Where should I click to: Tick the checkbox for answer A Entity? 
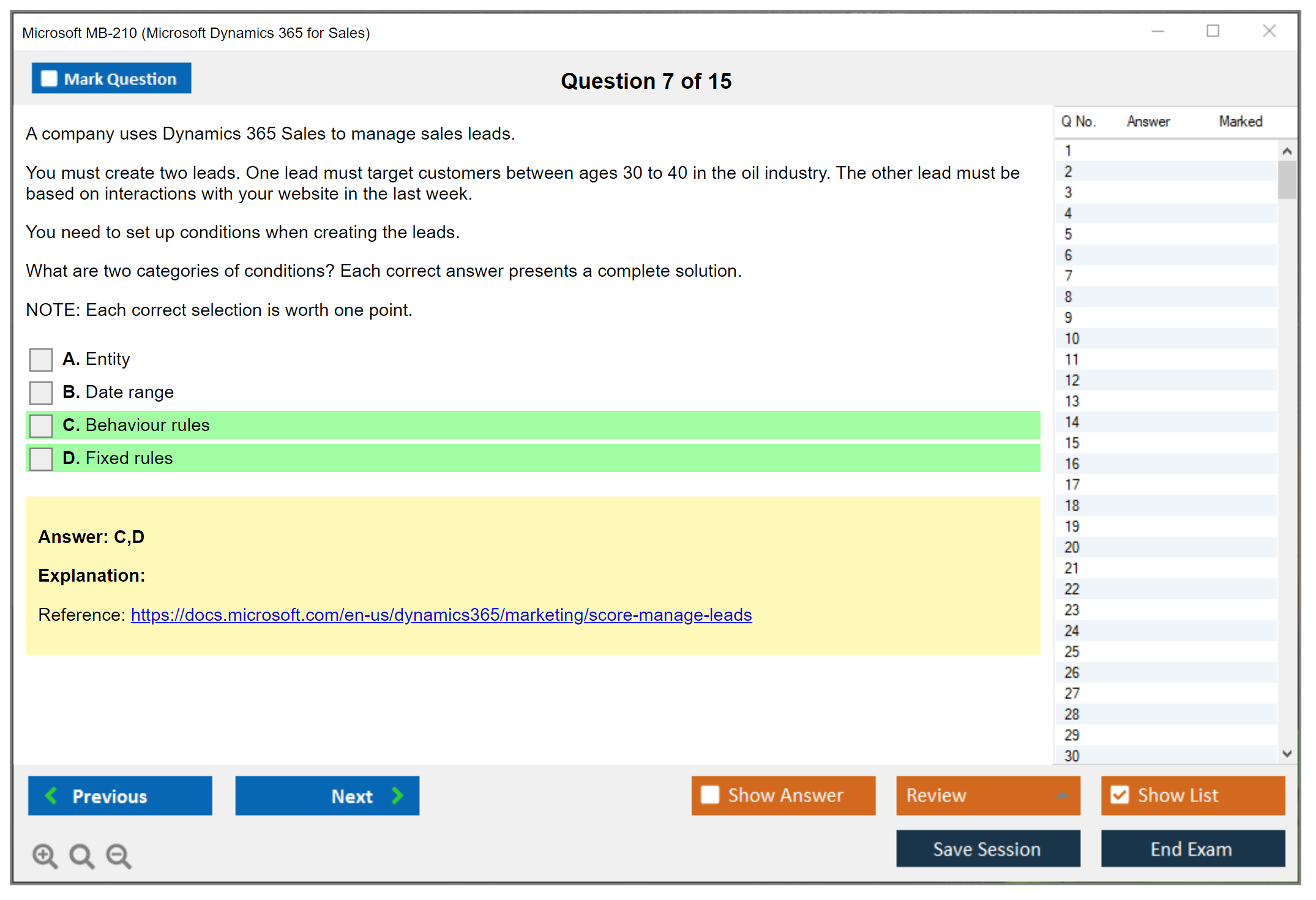click(41, 359)
